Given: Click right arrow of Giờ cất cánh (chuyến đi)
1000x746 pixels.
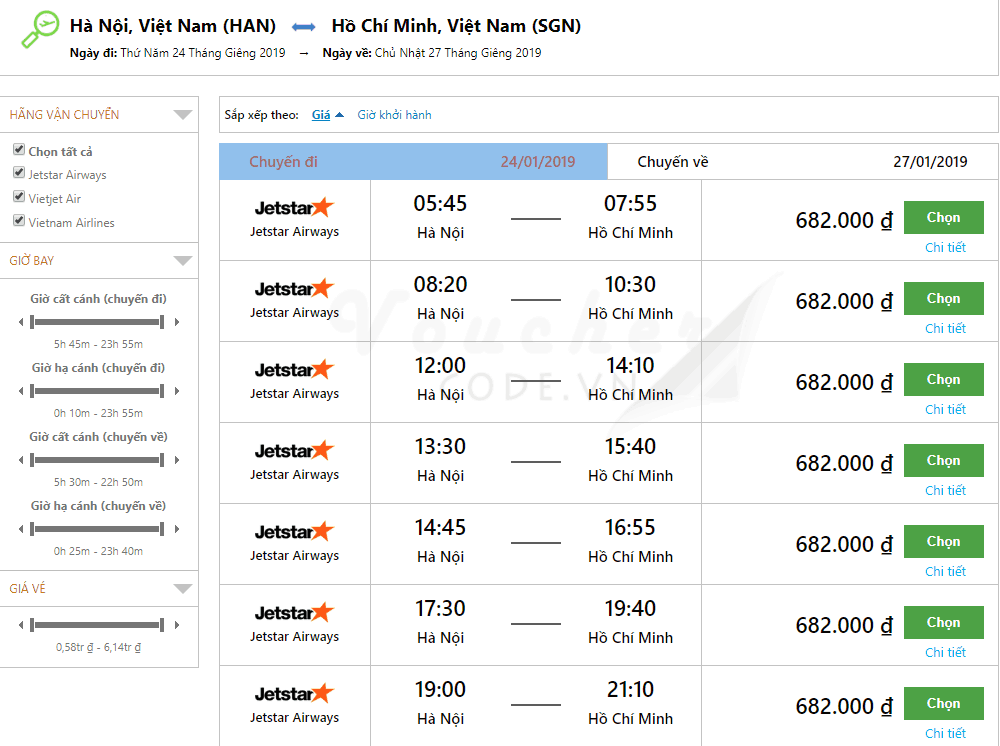Looking at the screenshot, I should point(177,322).
